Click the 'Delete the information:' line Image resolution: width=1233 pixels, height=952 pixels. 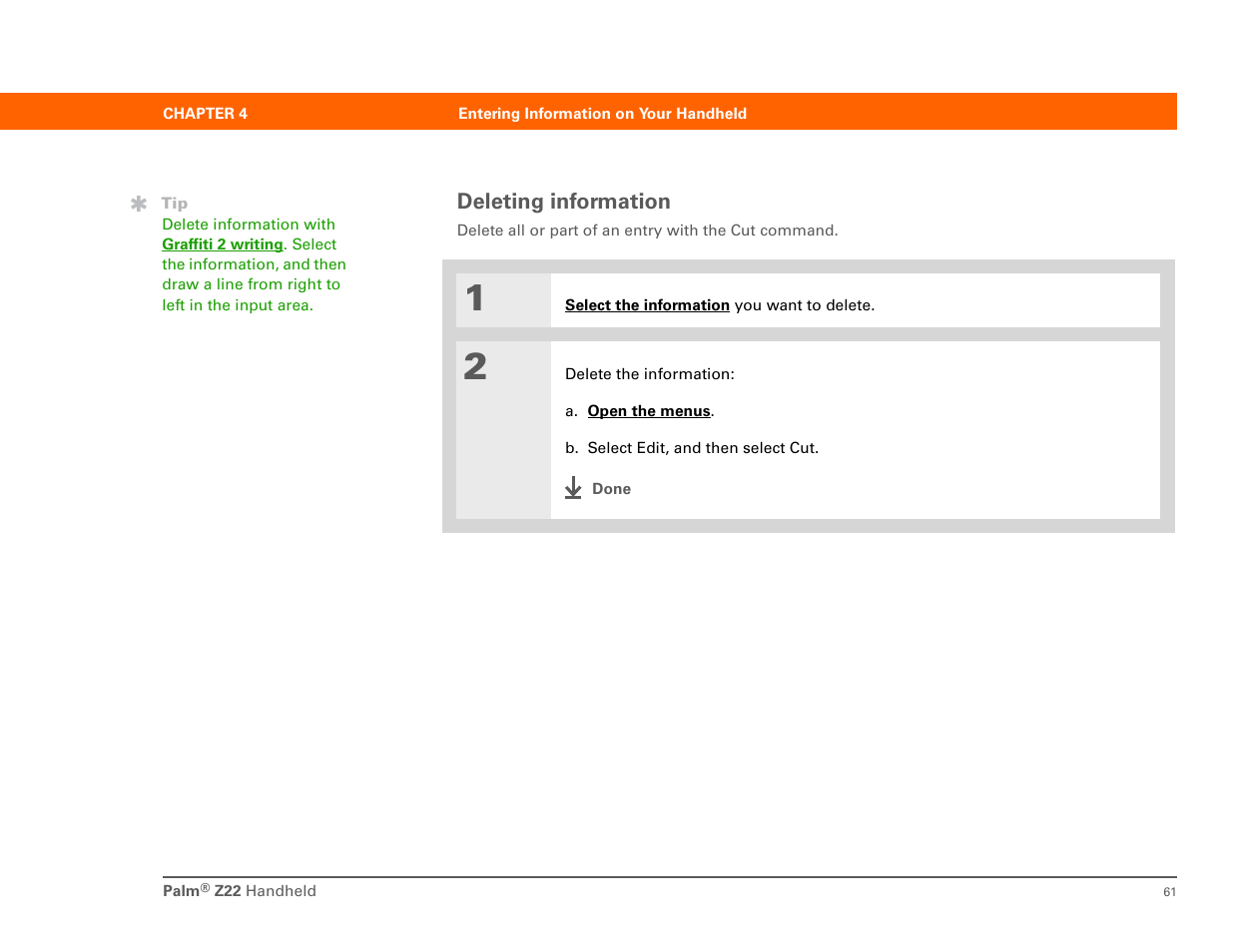click(650, 374)
